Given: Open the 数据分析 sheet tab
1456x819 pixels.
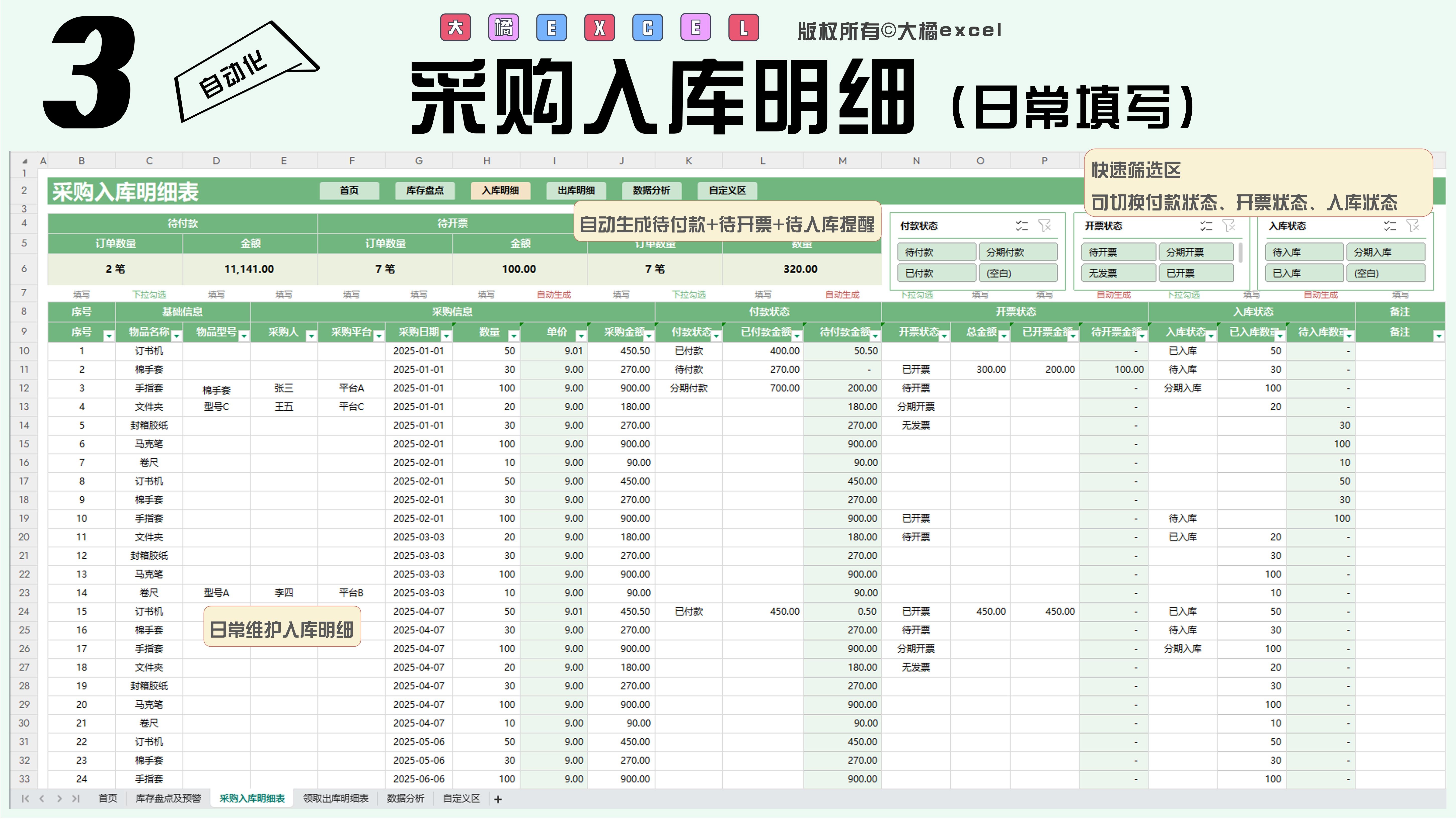Looking at the screenshot, I should pyautogui.click(x=405, y=799).
